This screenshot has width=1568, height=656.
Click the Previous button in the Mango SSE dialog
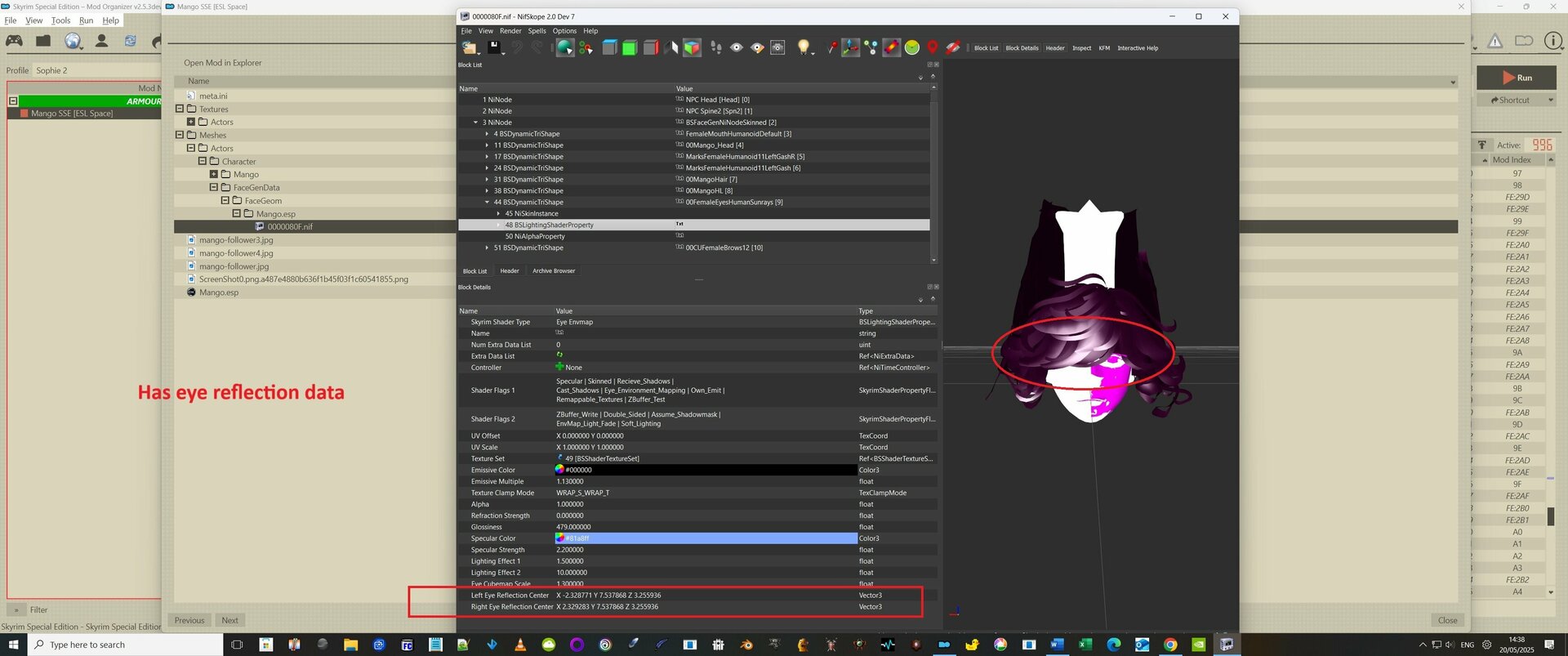pos(189,620)
